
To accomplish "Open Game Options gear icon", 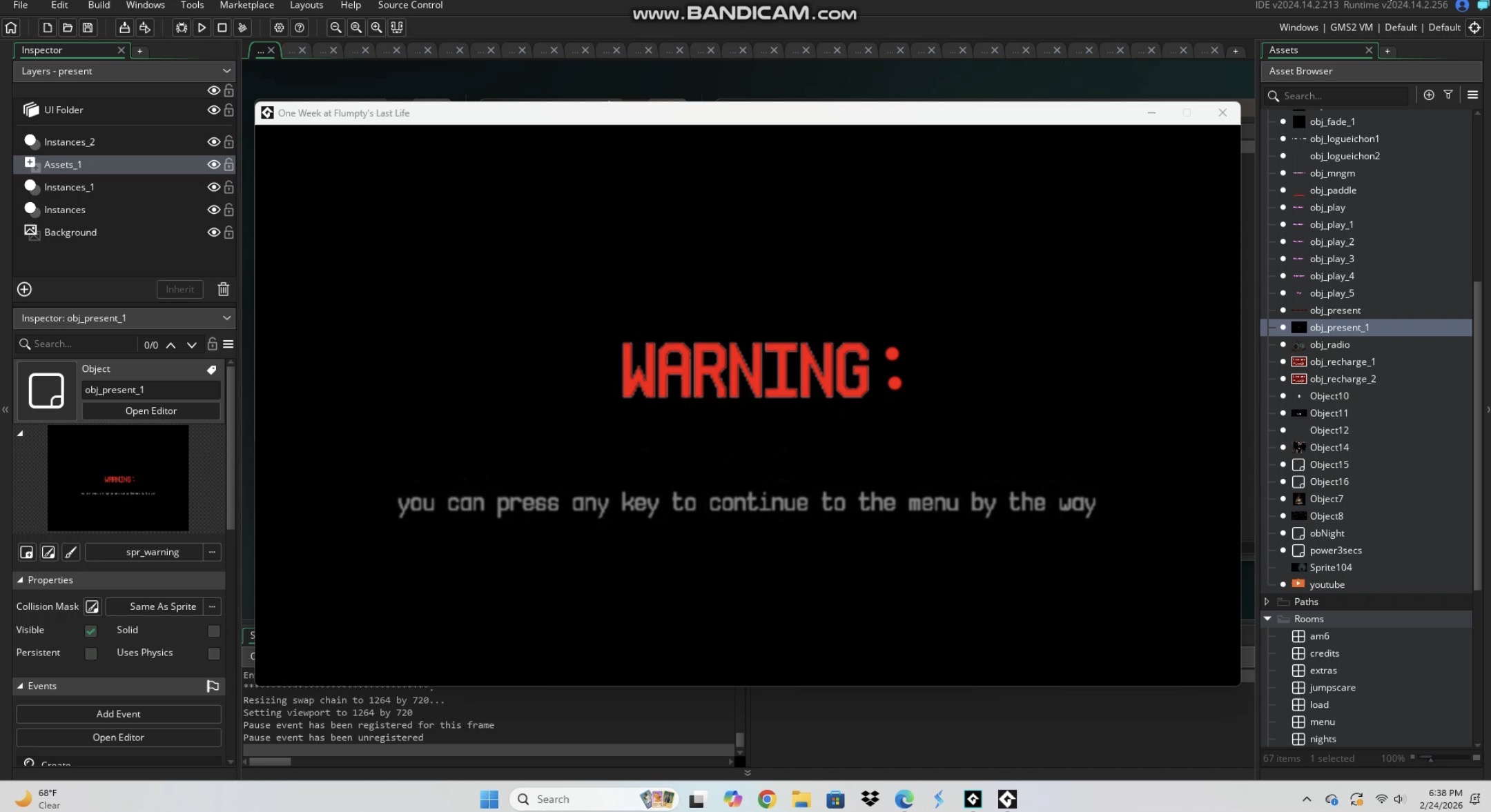I will (x=279, y=28).
